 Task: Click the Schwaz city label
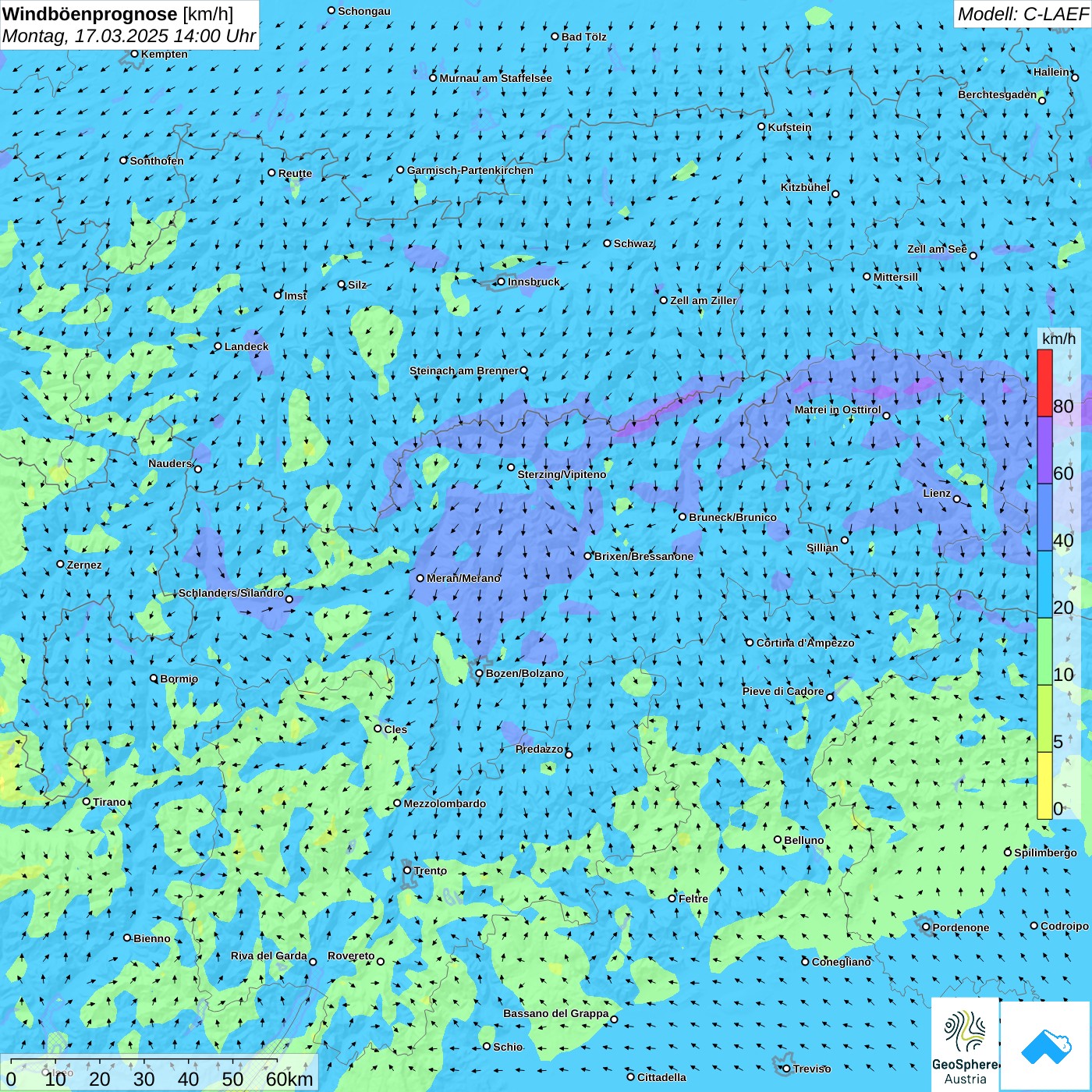tap(633, 243)
